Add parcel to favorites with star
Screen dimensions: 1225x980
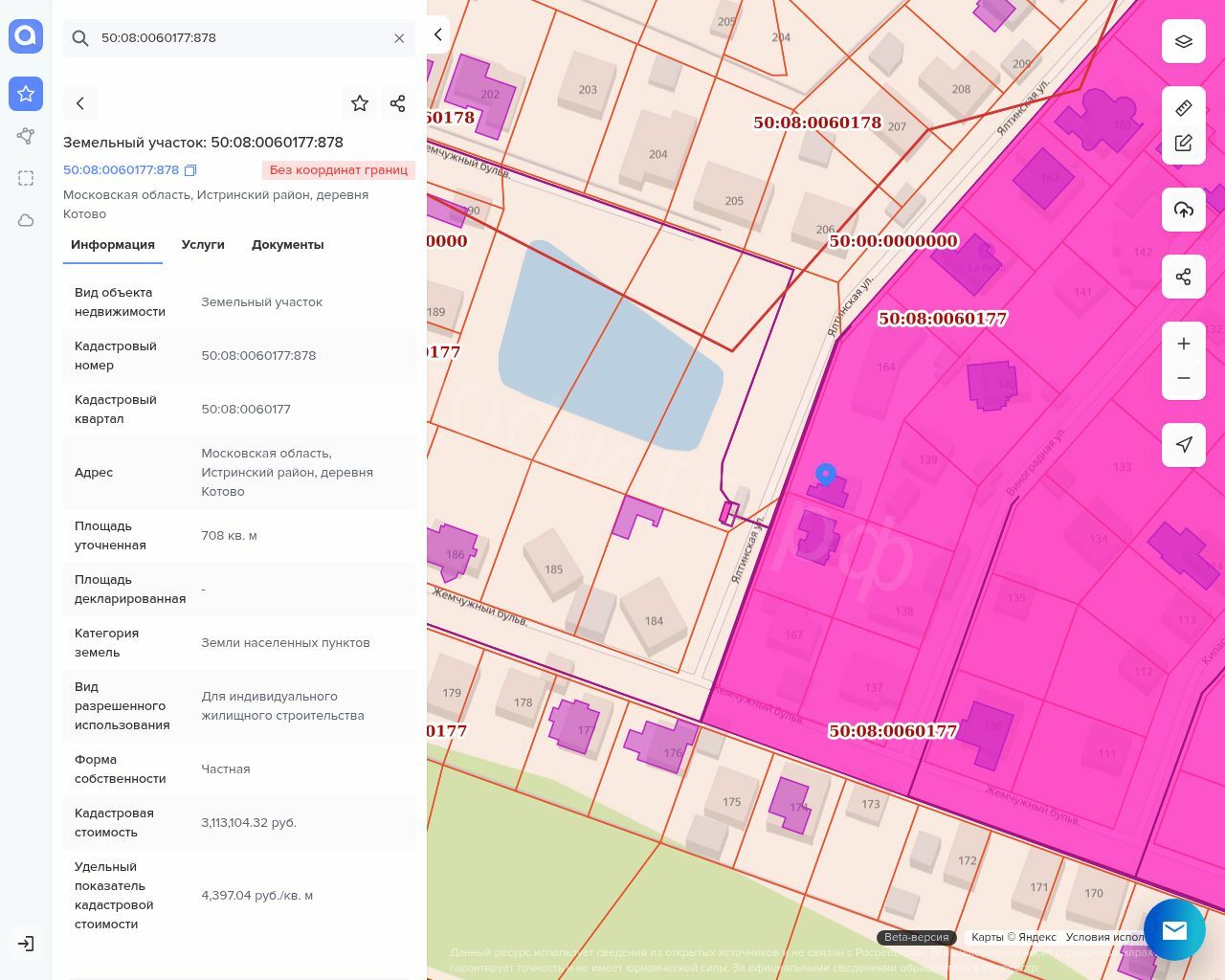pos(360,103)
